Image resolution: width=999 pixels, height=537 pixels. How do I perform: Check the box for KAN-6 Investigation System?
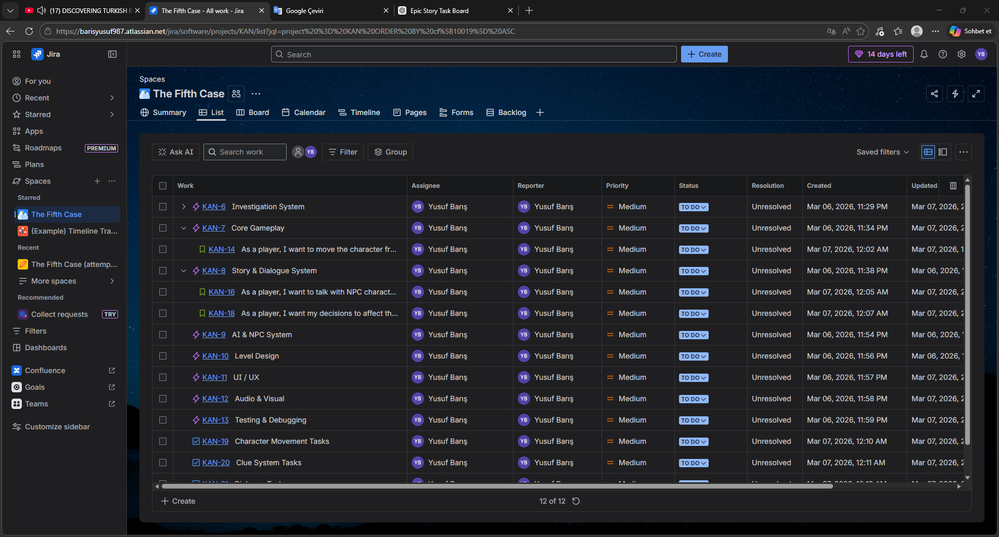(163, 207)
